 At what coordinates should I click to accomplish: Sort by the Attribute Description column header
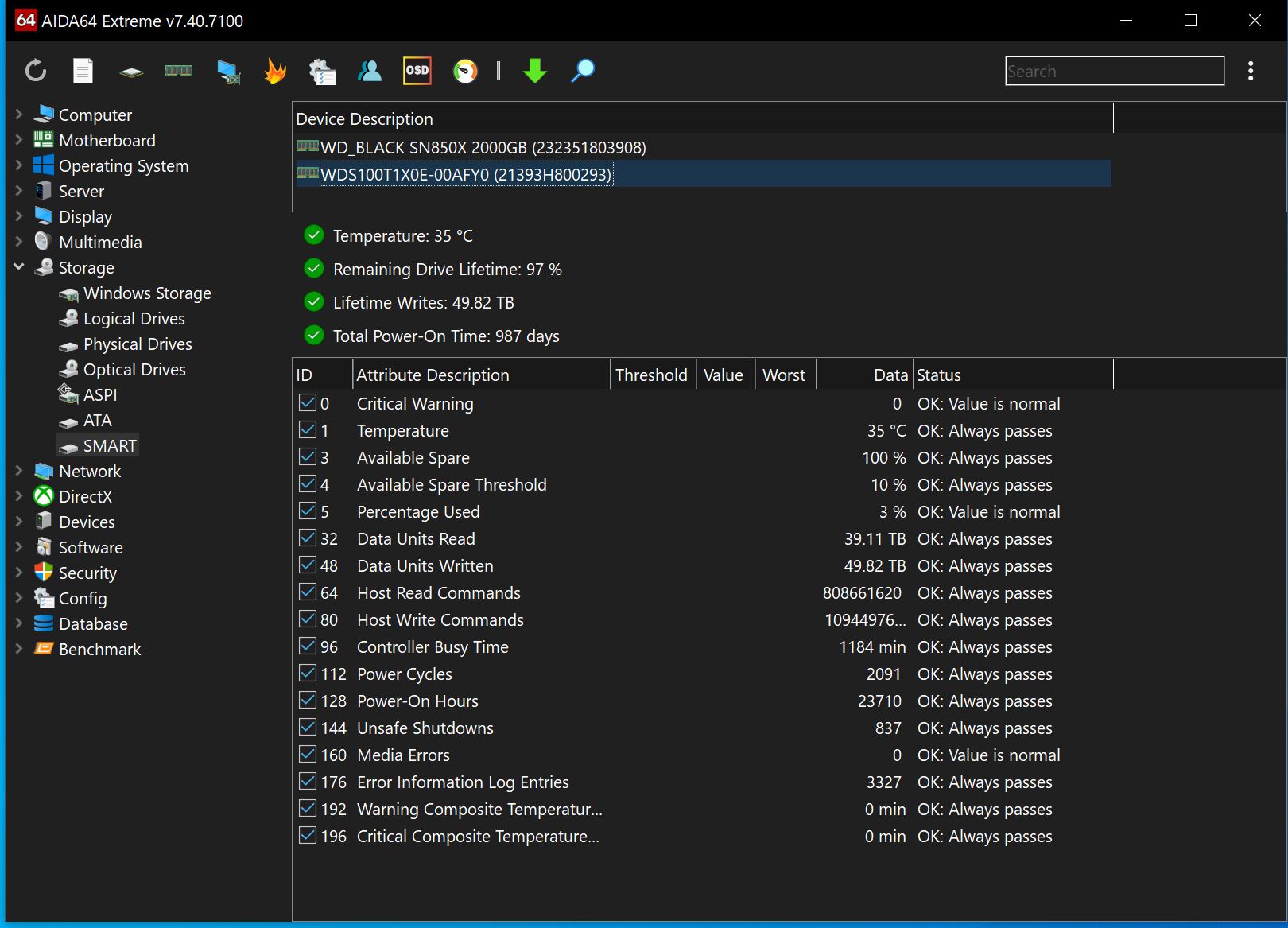point(481,375)
